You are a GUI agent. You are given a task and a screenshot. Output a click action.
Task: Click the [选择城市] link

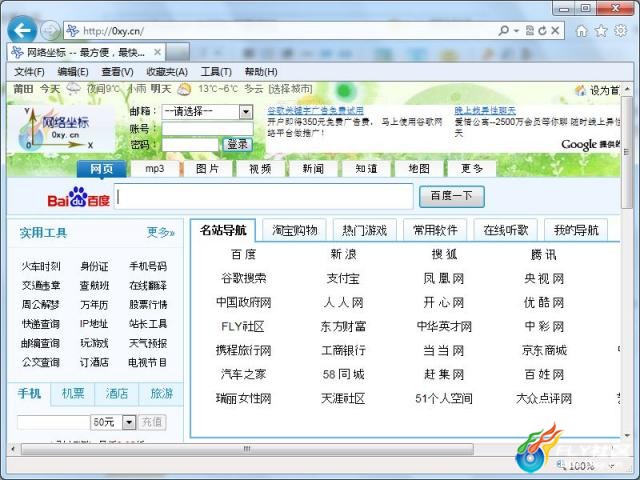[291, 89]
